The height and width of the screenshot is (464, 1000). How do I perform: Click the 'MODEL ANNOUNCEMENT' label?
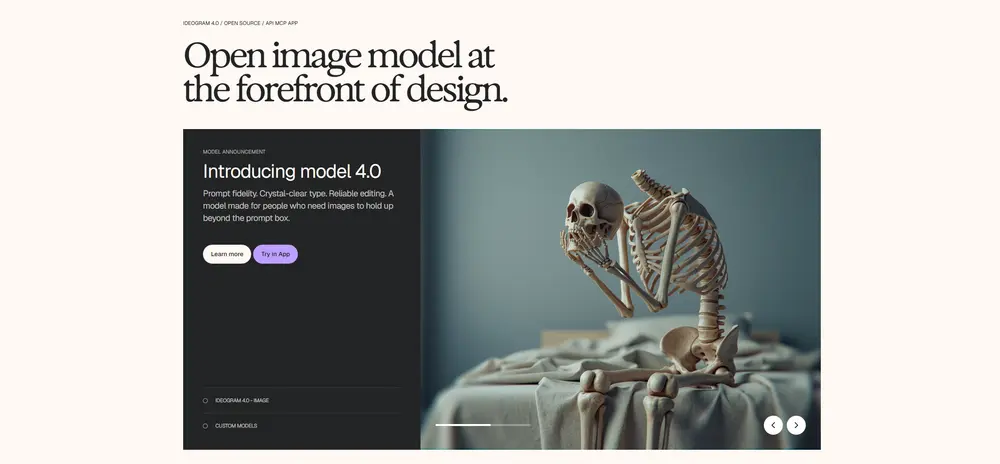pos(234,152)
